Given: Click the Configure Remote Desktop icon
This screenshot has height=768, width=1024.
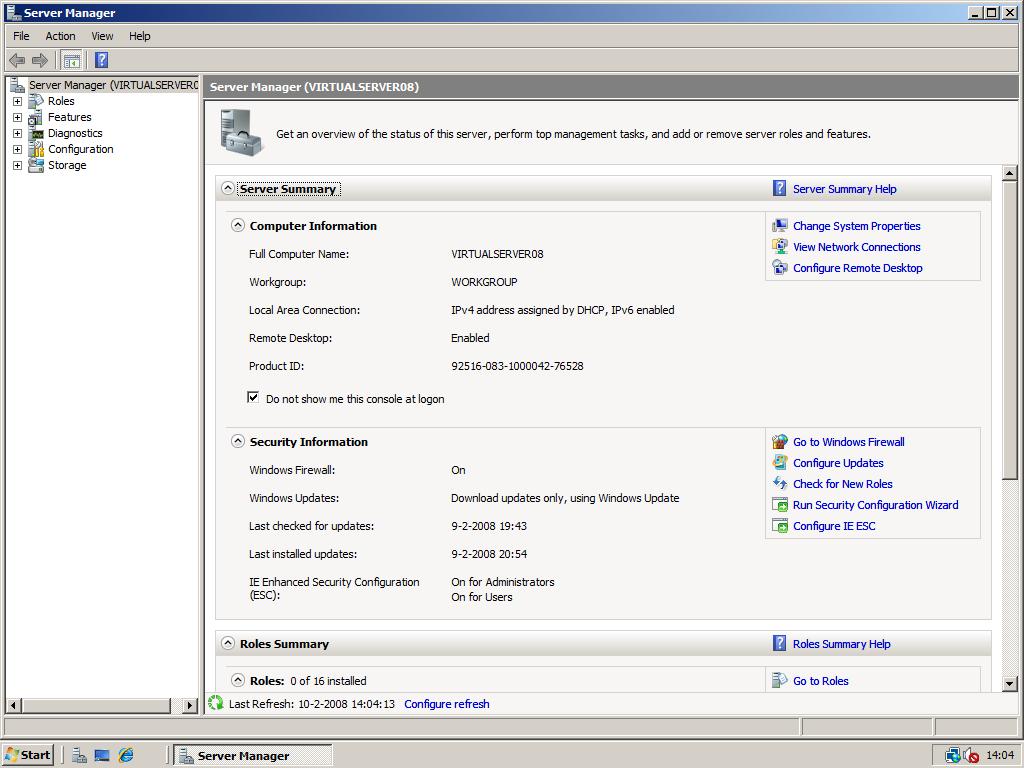Looking at the screenshot, I should 780,268.
